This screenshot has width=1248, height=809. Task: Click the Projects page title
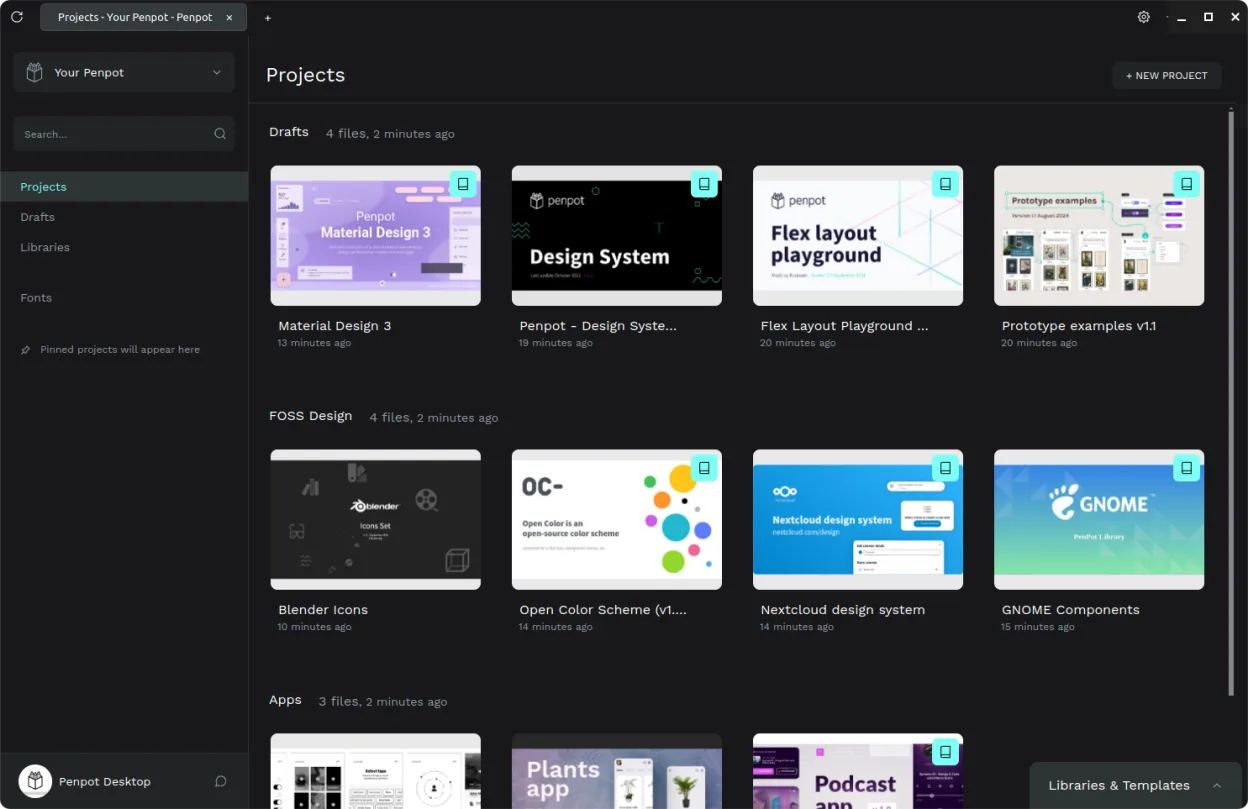[305, 75]
